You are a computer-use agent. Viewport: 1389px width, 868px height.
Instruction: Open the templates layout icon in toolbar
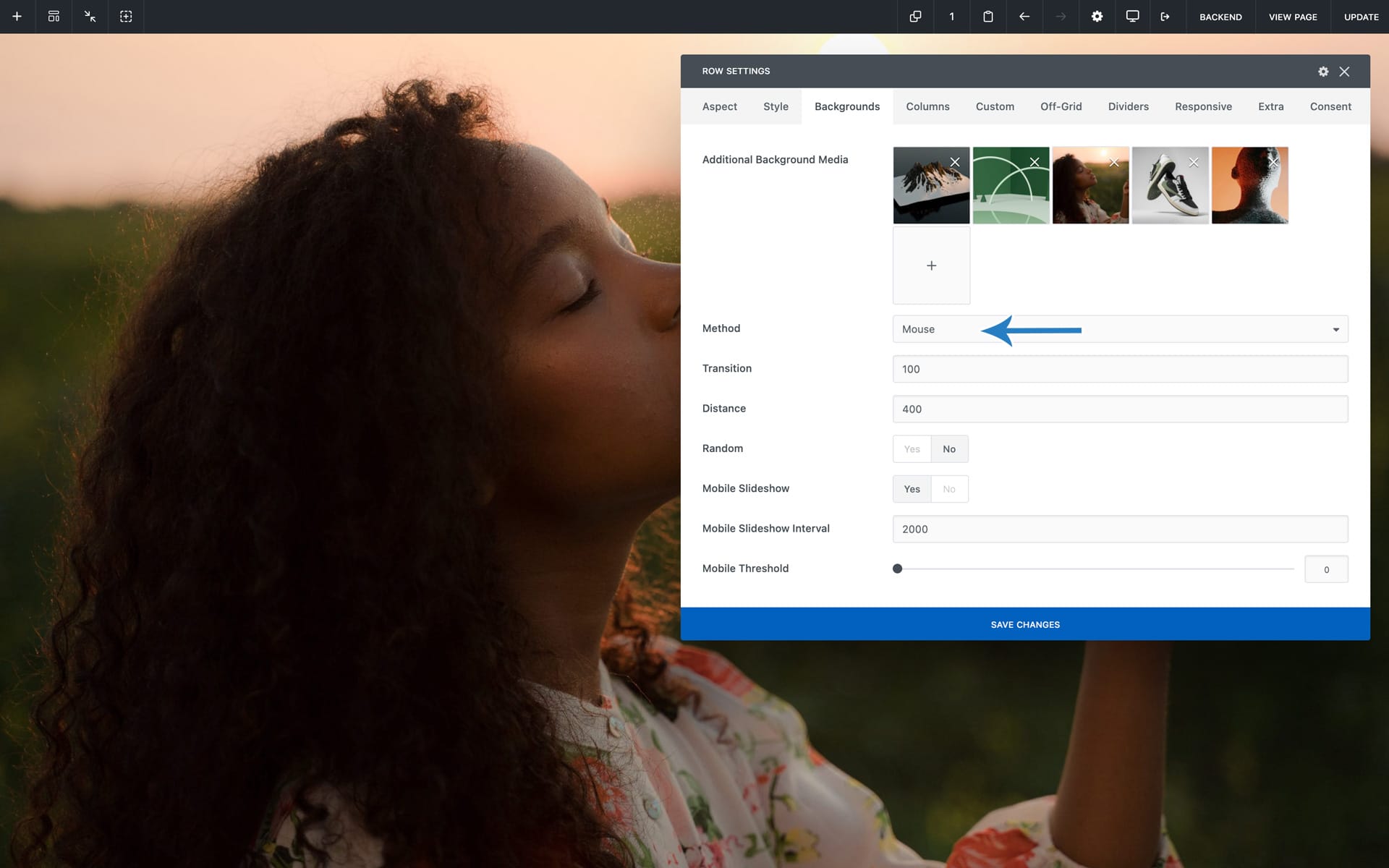pos(54,17)
